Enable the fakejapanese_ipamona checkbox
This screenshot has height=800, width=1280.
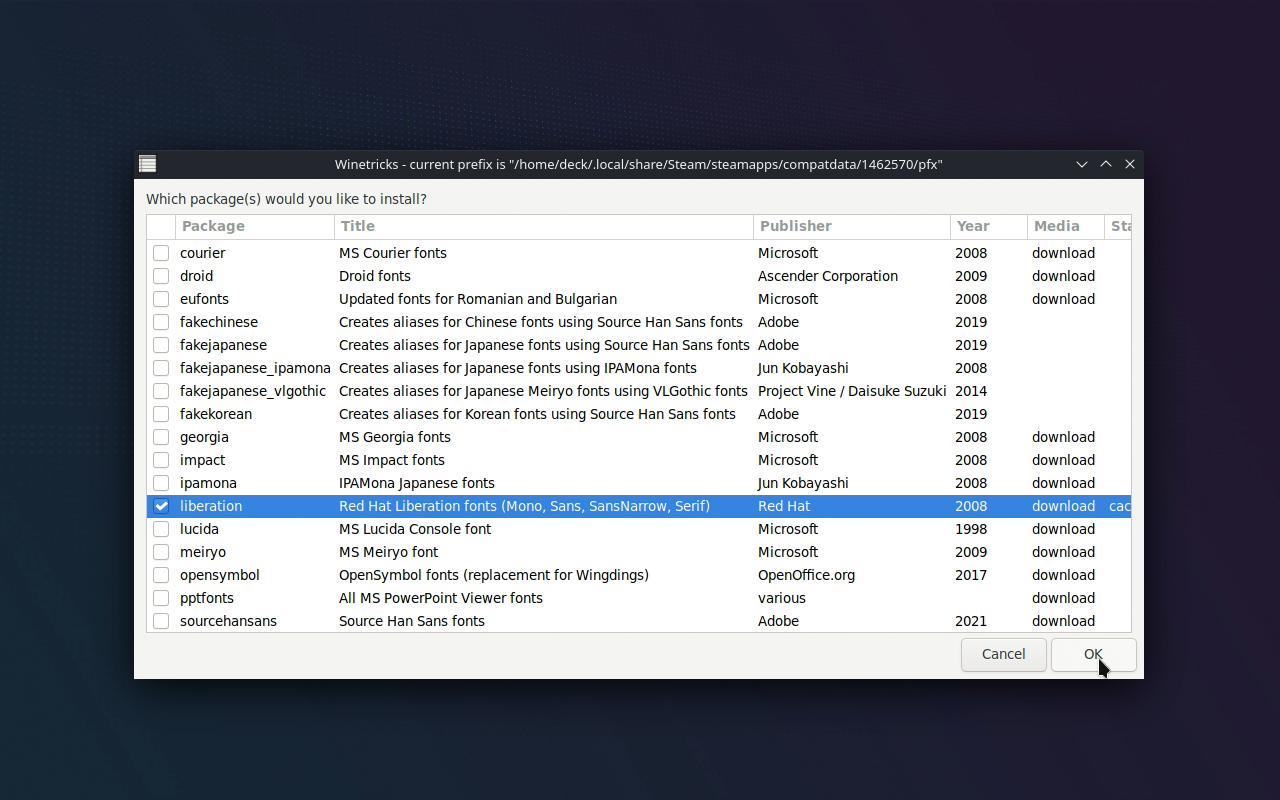point(161,368)
